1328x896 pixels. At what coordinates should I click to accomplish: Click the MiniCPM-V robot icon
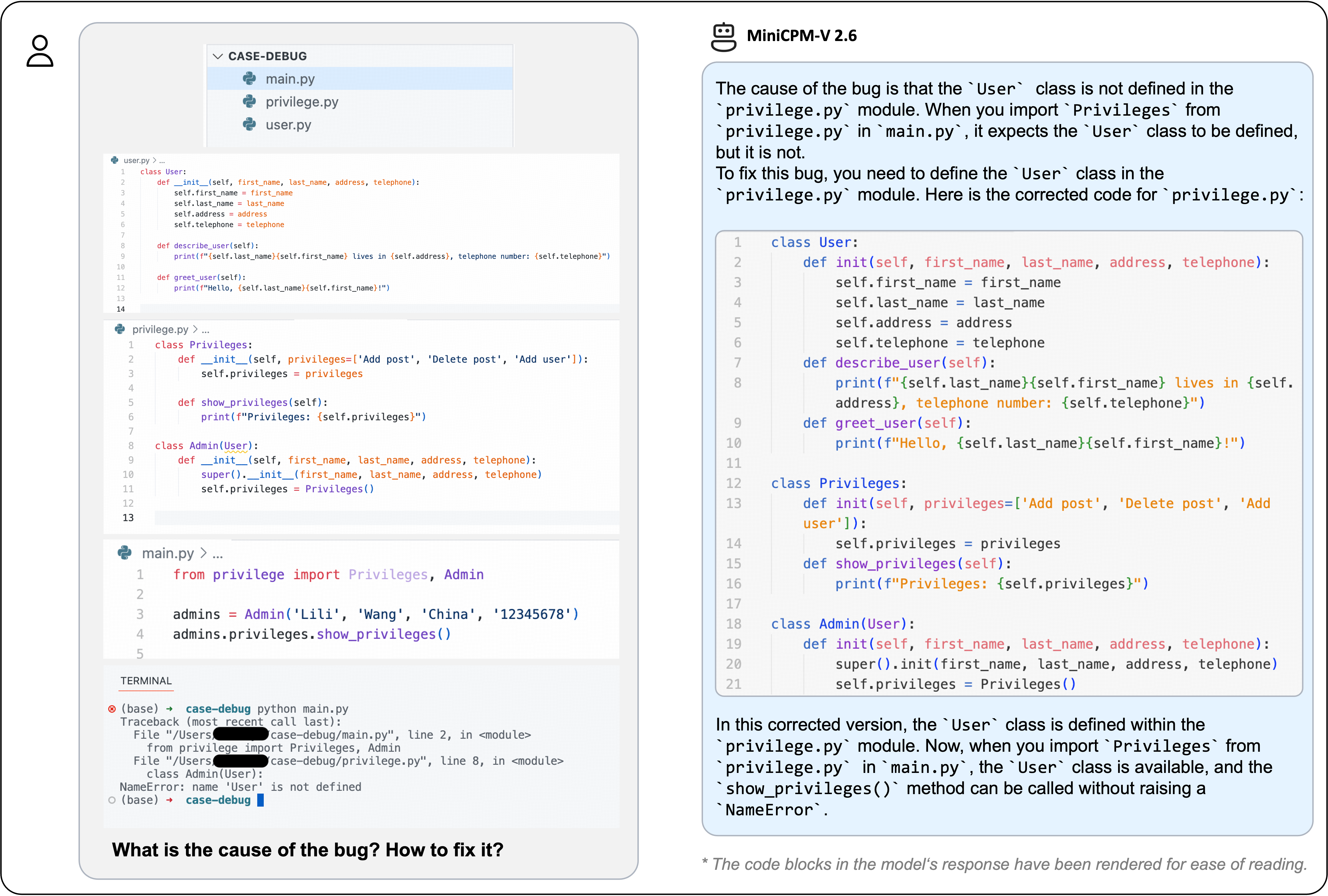pos(723,37)
